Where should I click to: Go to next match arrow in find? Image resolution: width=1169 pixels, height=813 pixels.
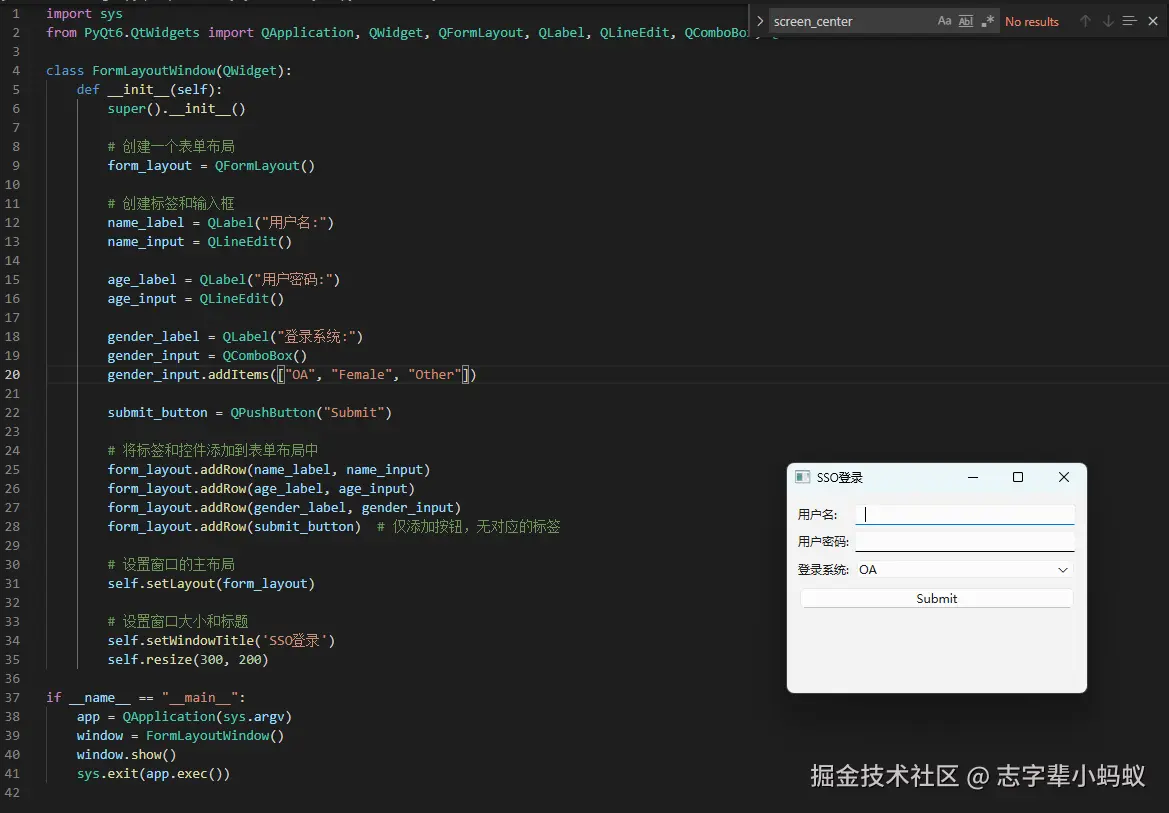pos(1109,22)
